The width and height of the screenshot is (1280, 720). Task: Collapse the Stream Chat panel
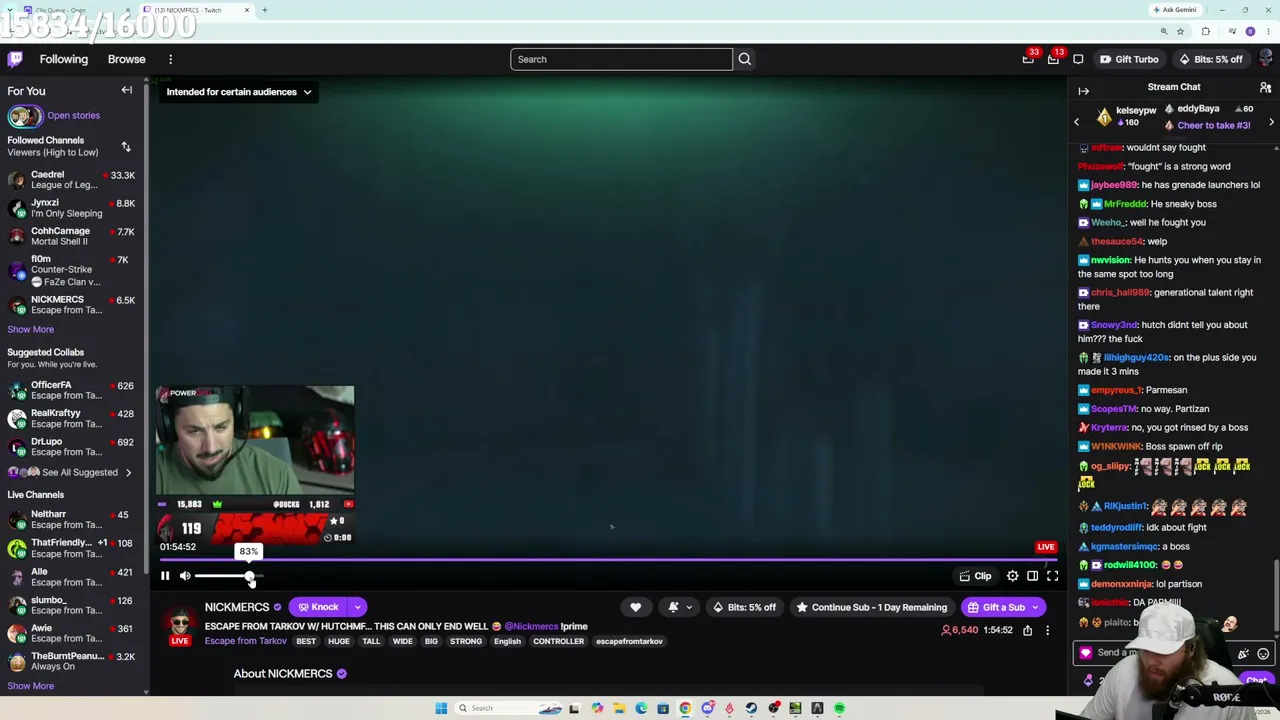coord(1083,90)
